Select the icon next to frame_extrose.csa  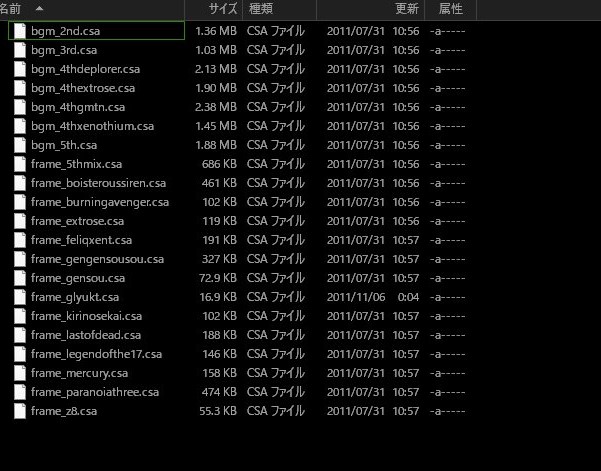pyautogui.click(x=20, y=221)
